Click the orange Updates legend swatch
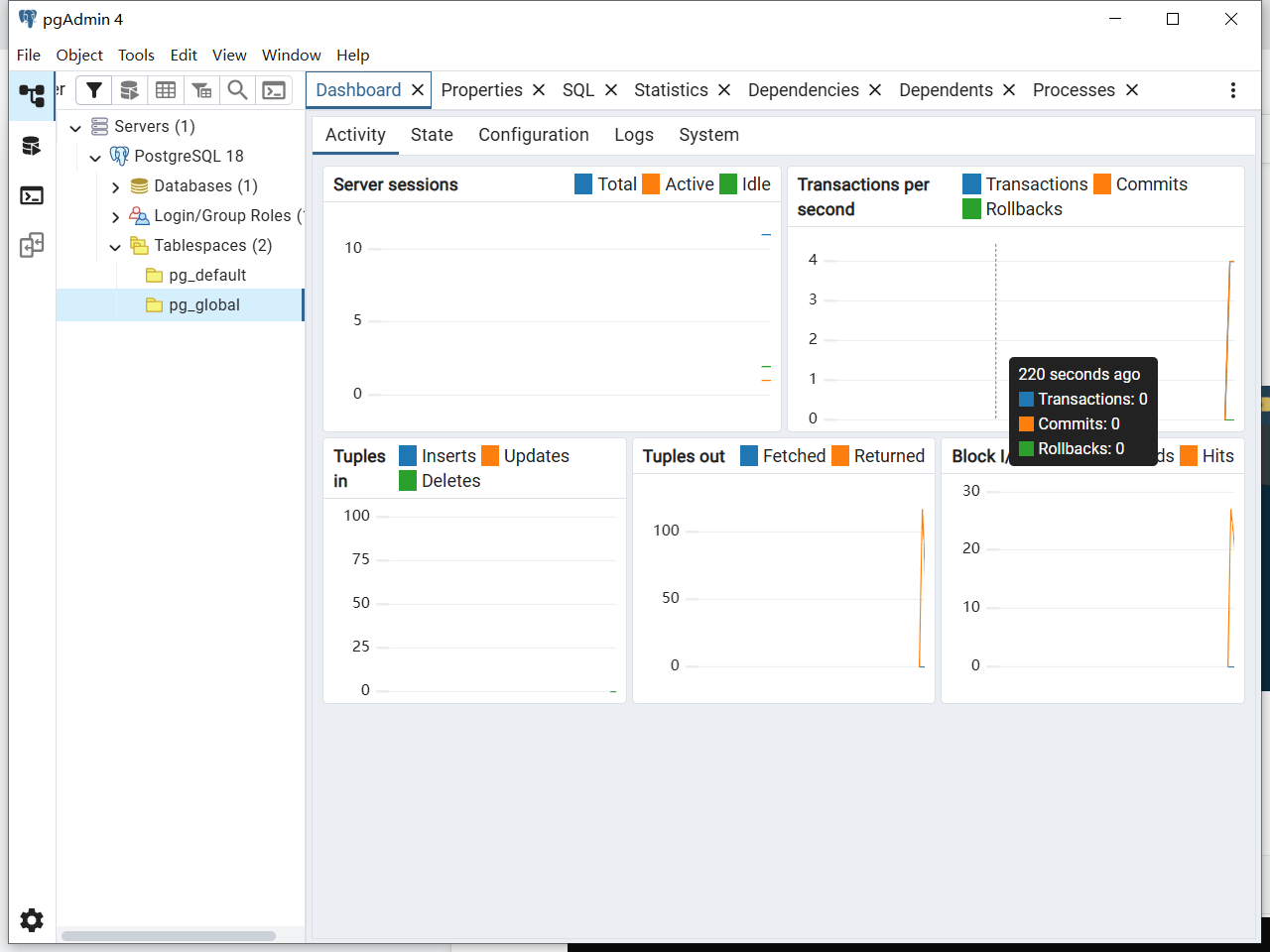This screenshot has width=1270, height=952. pos(490,456)
